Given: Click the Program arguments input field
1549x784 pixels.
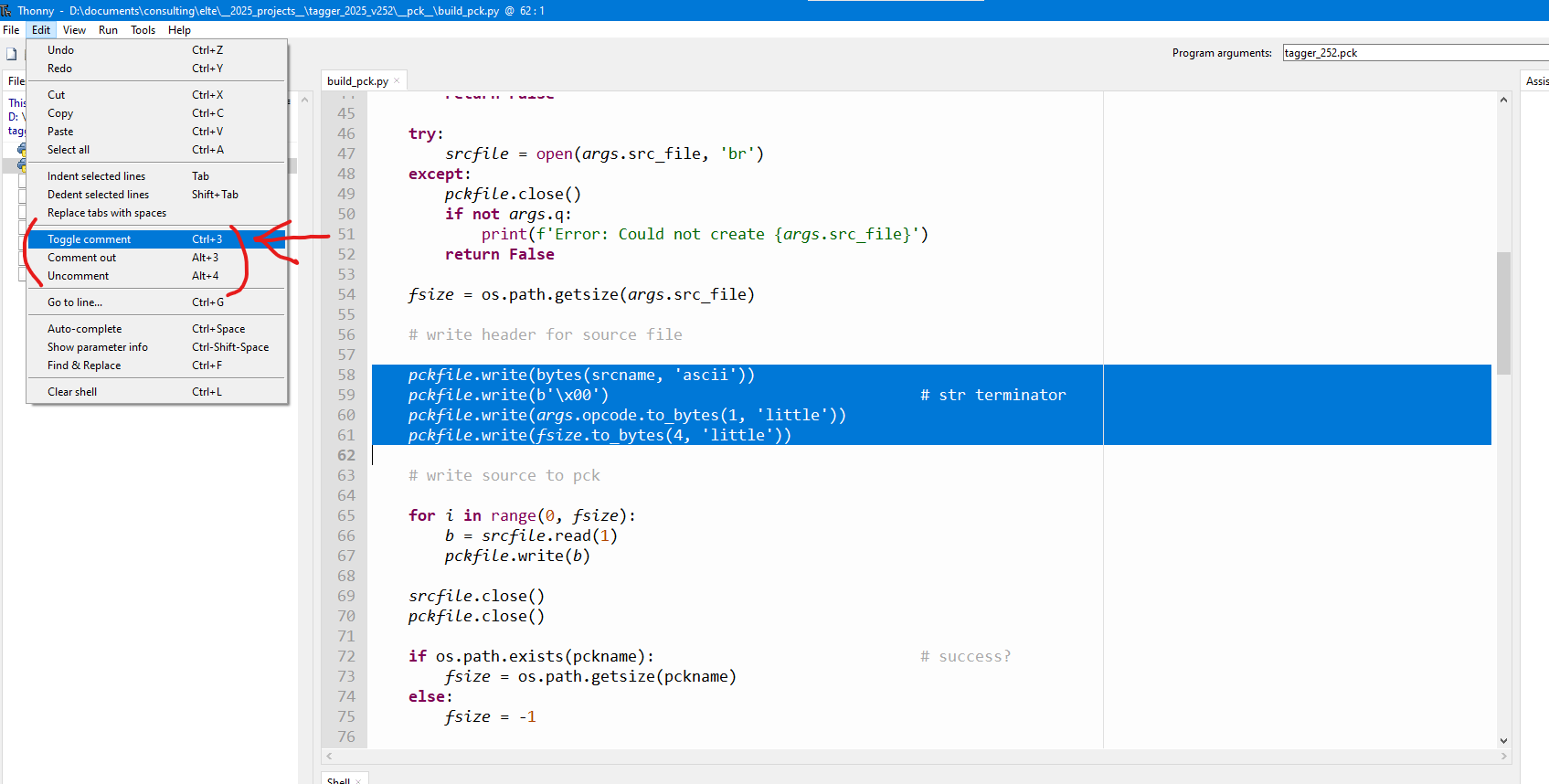Looking at the screenshot, I should [x=1412, y=53].
